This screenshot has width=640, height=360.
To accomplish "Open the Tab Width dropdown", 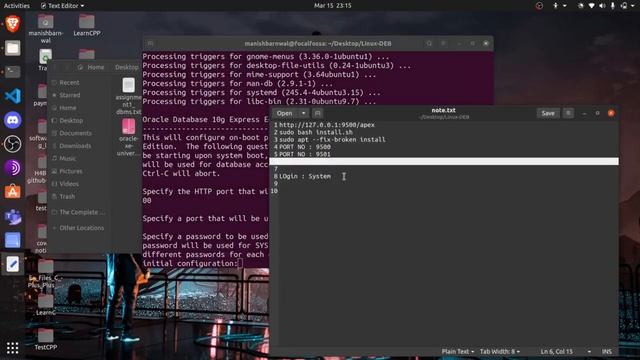I will (x=500, y=351).
